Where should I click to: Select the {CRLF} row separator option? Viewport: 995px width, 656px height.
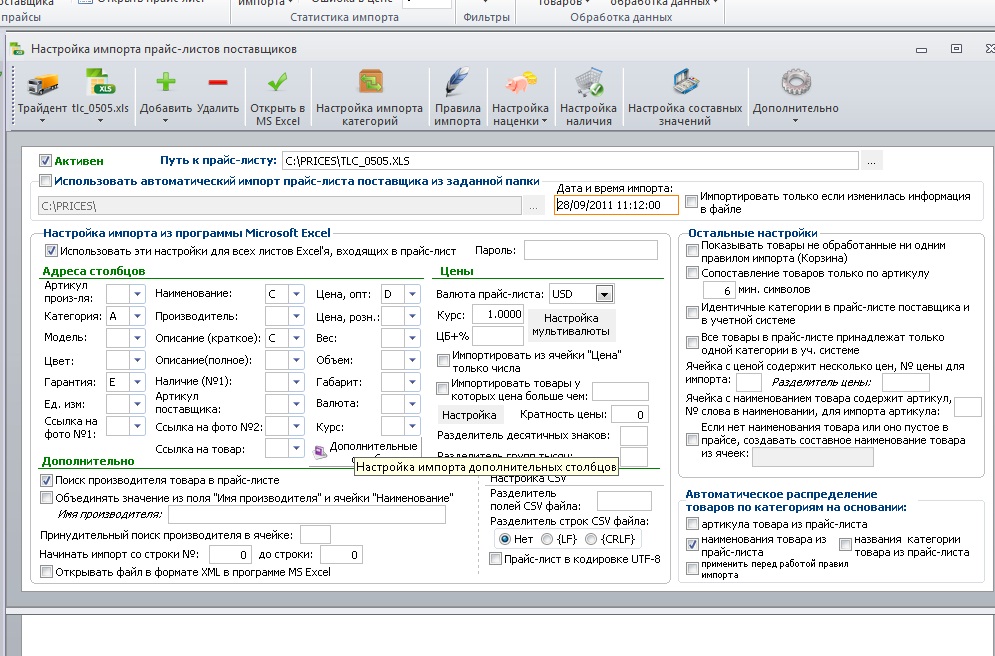pos(591,539)
